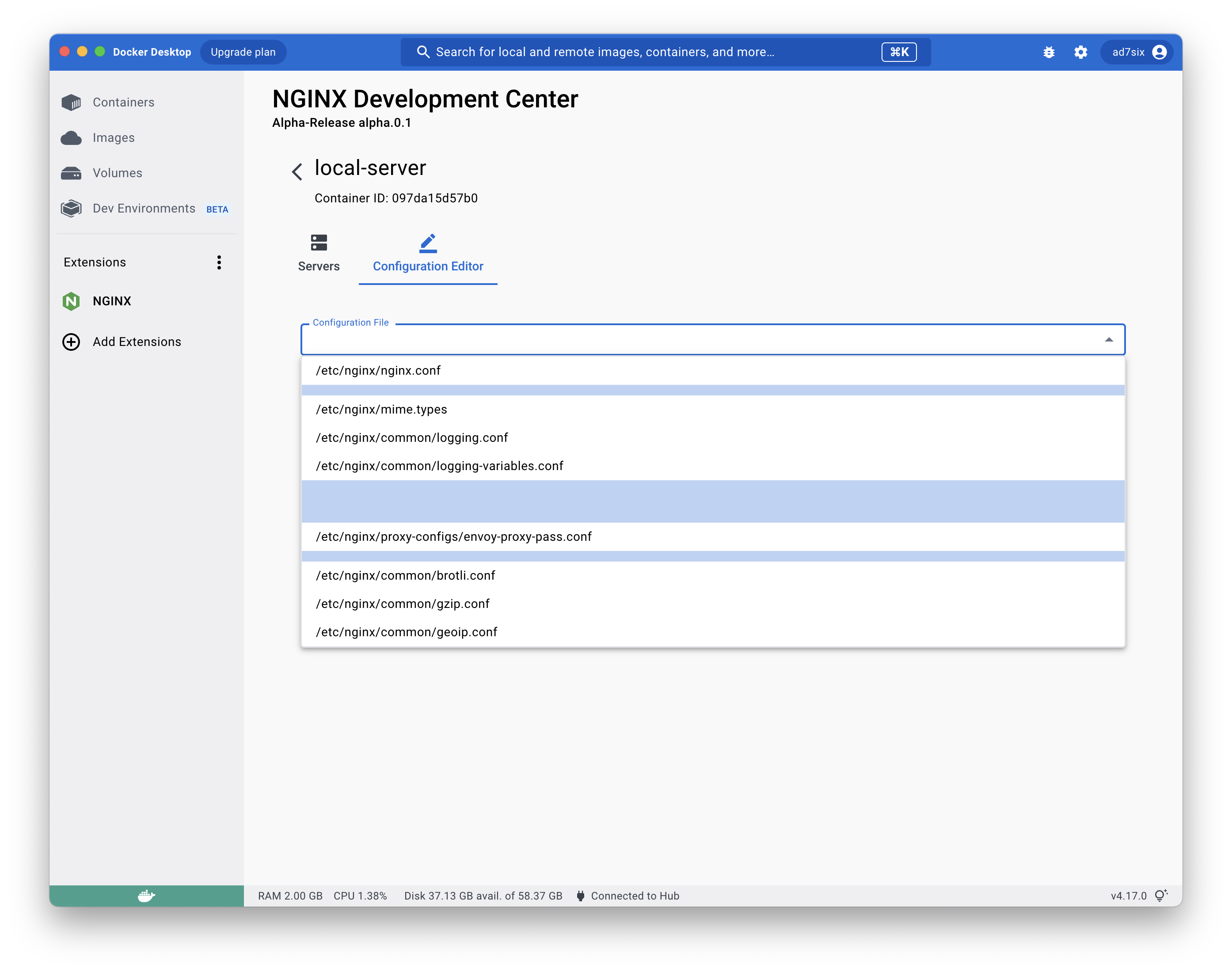1232x972 pixels.
Task: Click the CPU 1.38% status
Action: click(x=360, y=896)
